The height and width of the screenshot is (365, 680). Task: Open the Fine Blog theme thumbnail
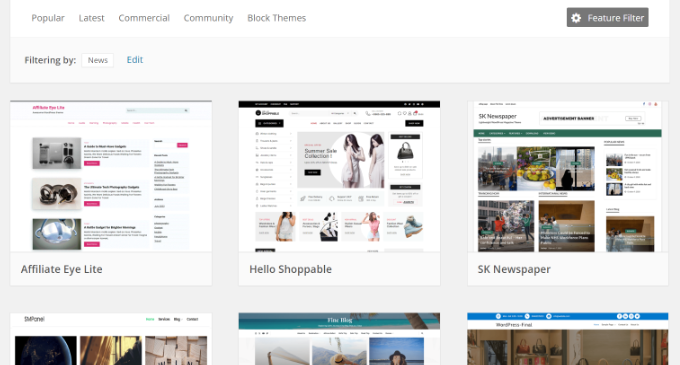[x=339, y=339]
